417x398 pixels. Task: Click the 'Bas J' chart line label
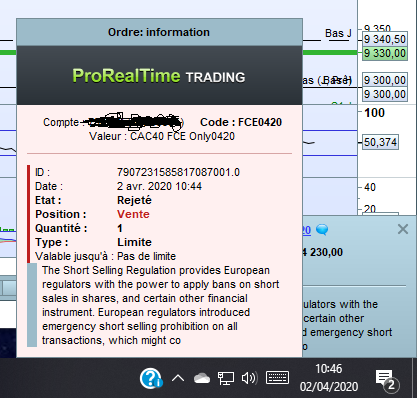click(338, 34)
